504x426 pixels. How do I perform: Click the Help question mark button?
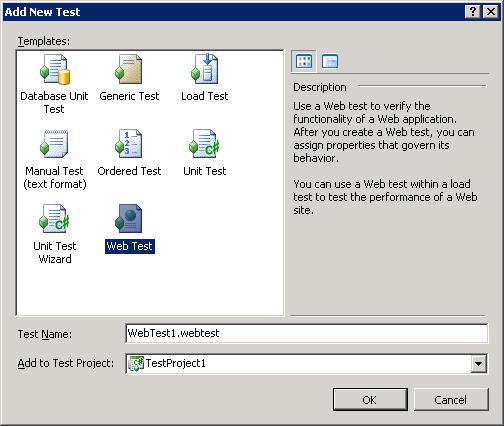[x=473, y=12]
